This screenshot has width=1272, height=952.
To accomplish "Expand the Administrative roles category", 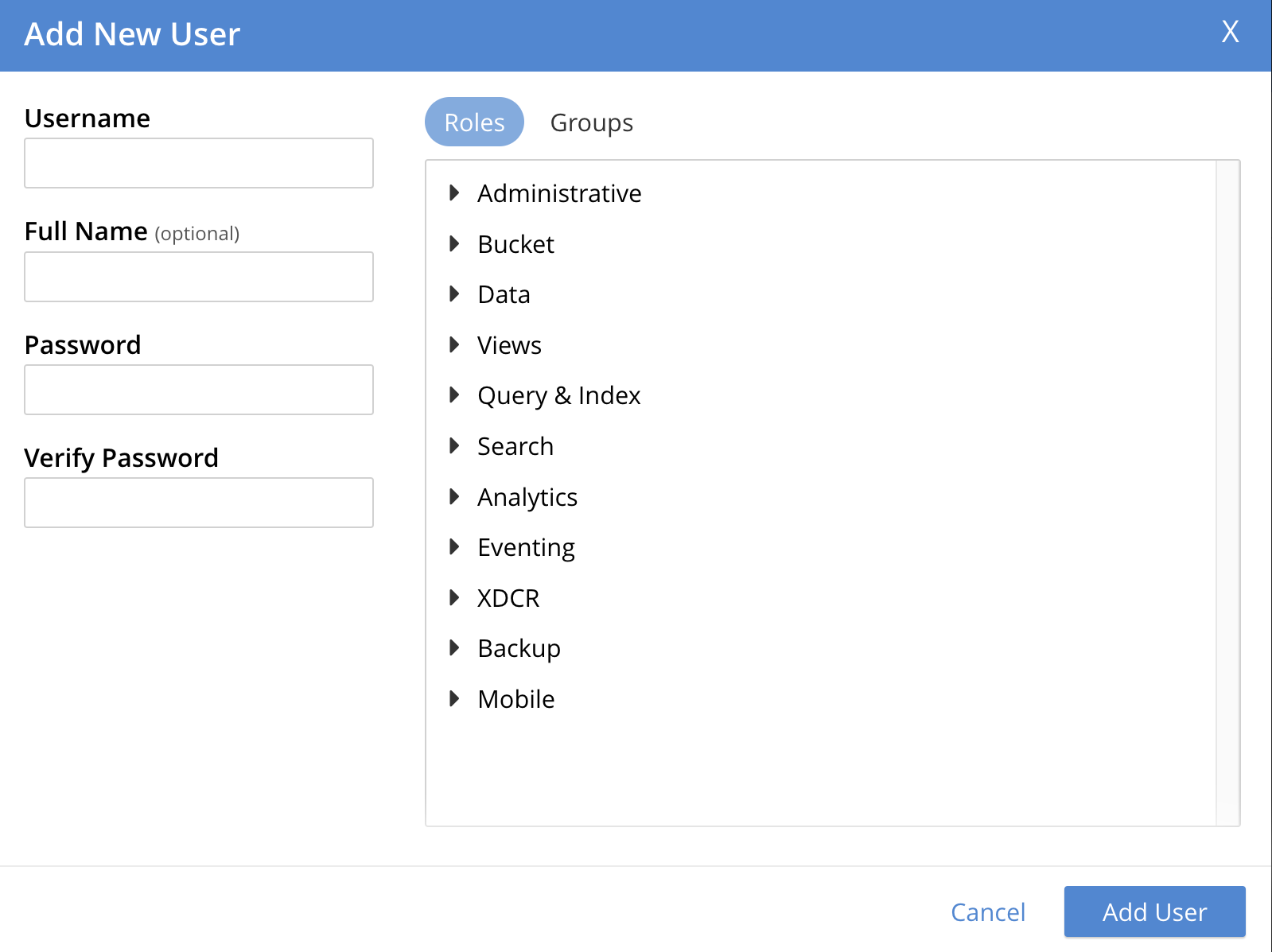I will (x=455, y=193).
